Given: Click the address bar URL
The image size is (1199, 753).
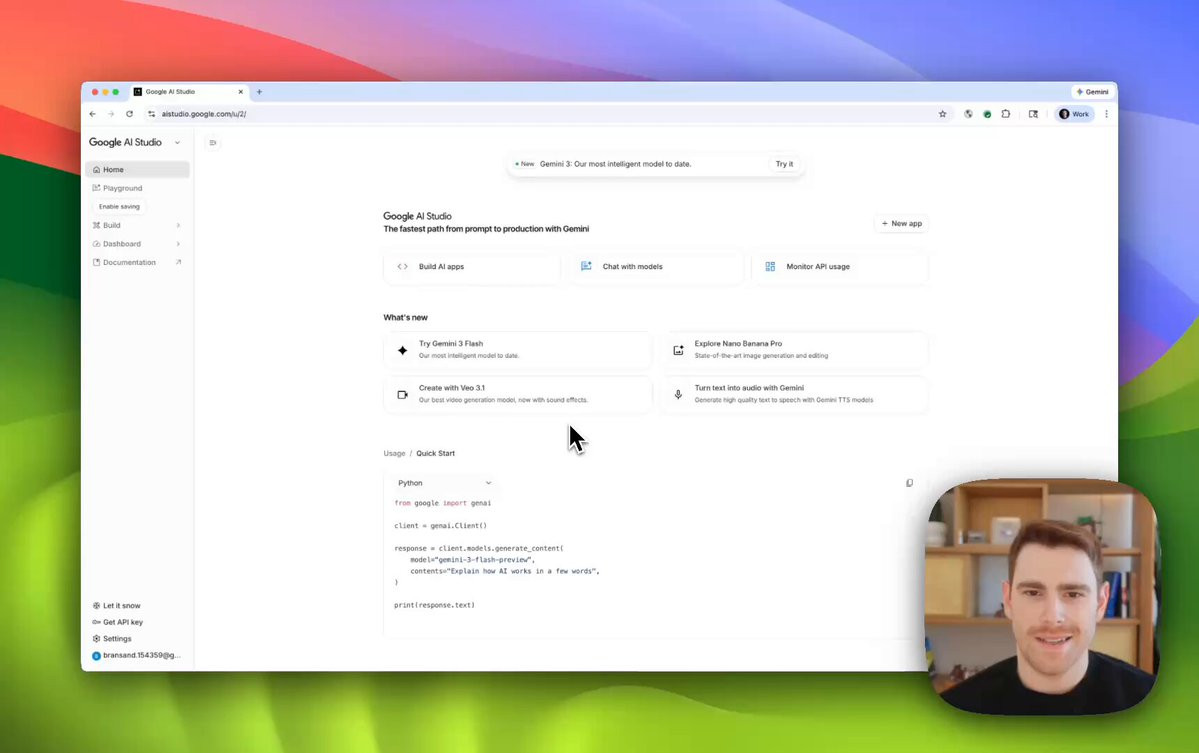Looking at the screenshot, I should pyautogui.click(x=203, y=114).
